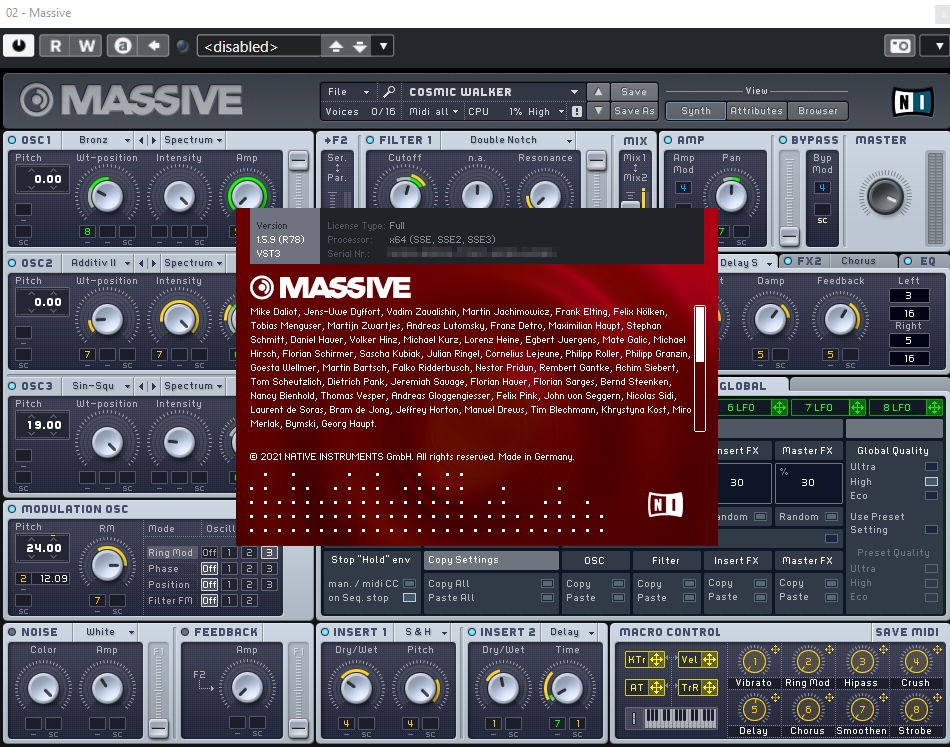
Task: Click the About credits scrollbar
Action: 700,368
